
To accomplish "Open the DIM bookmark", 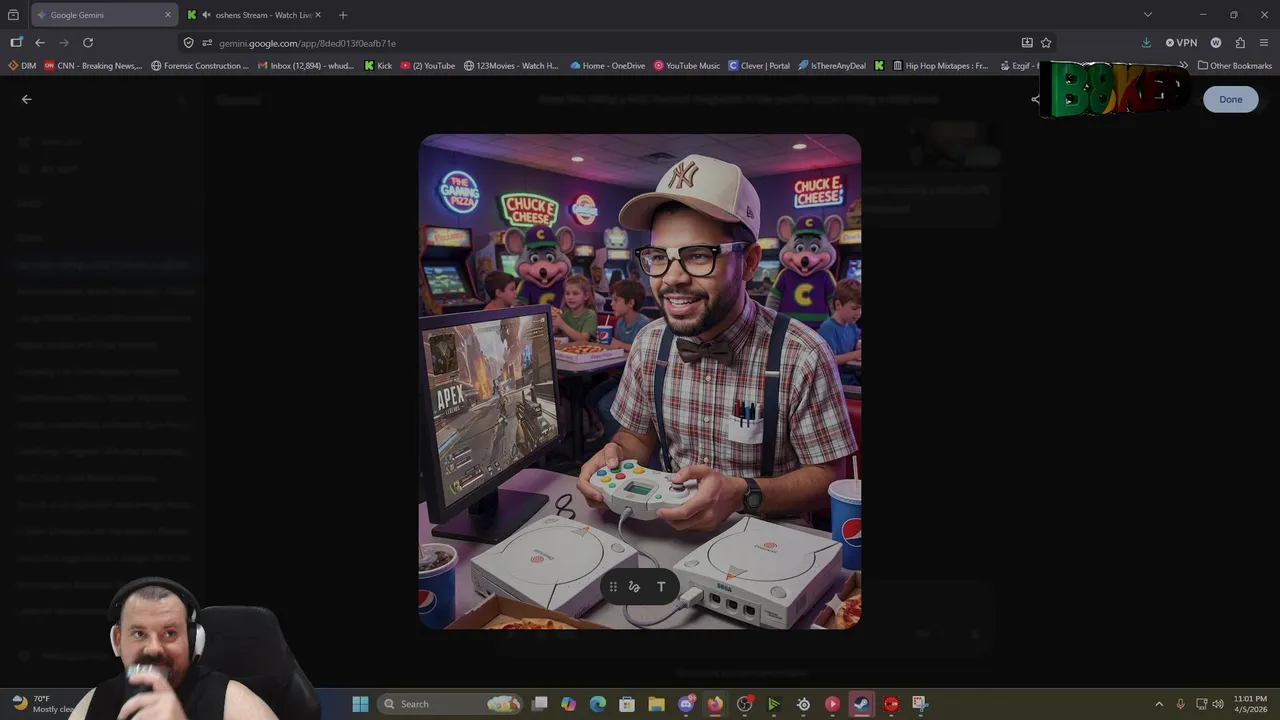I will (22, 66).
